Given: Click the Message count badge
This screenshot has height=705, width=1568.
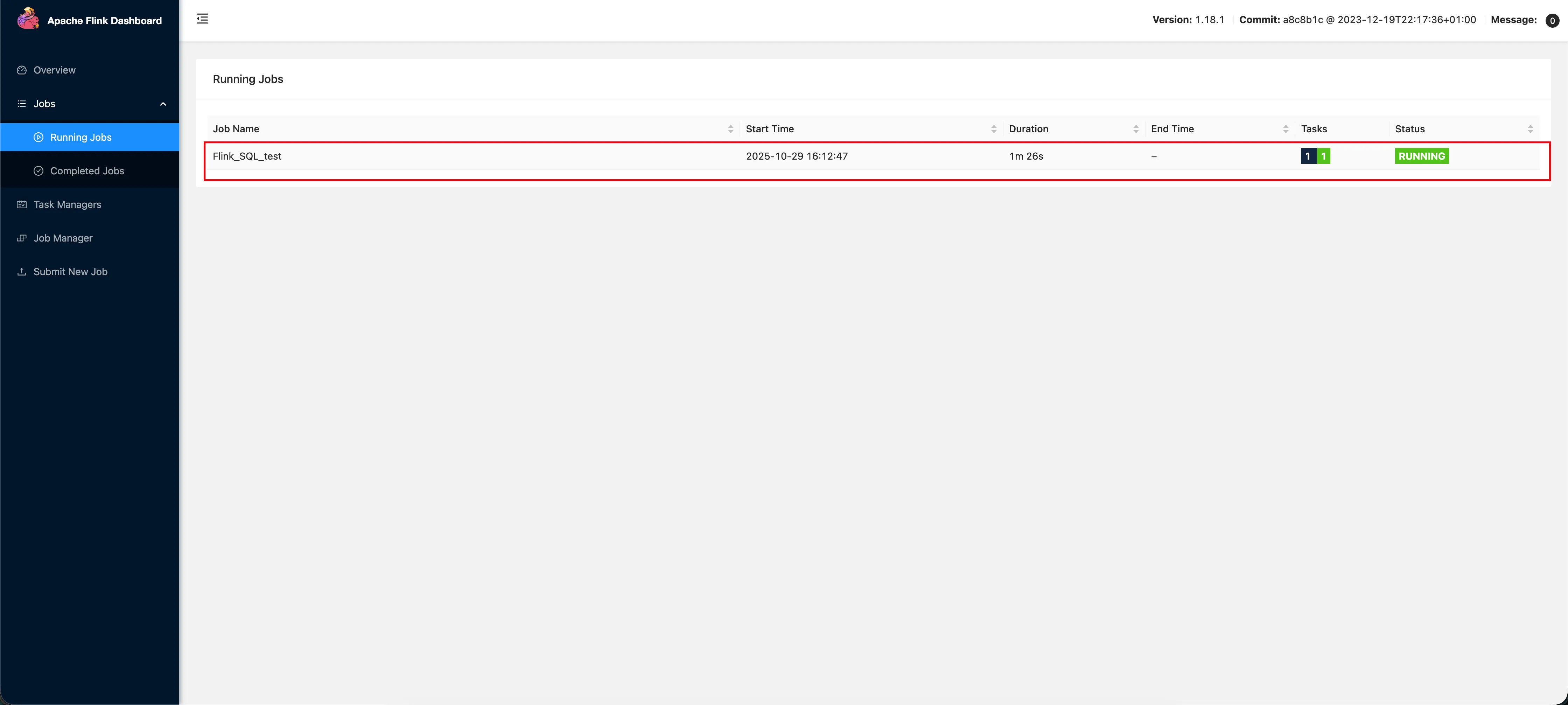Looking at the screenshot, I should point(1552,21).
